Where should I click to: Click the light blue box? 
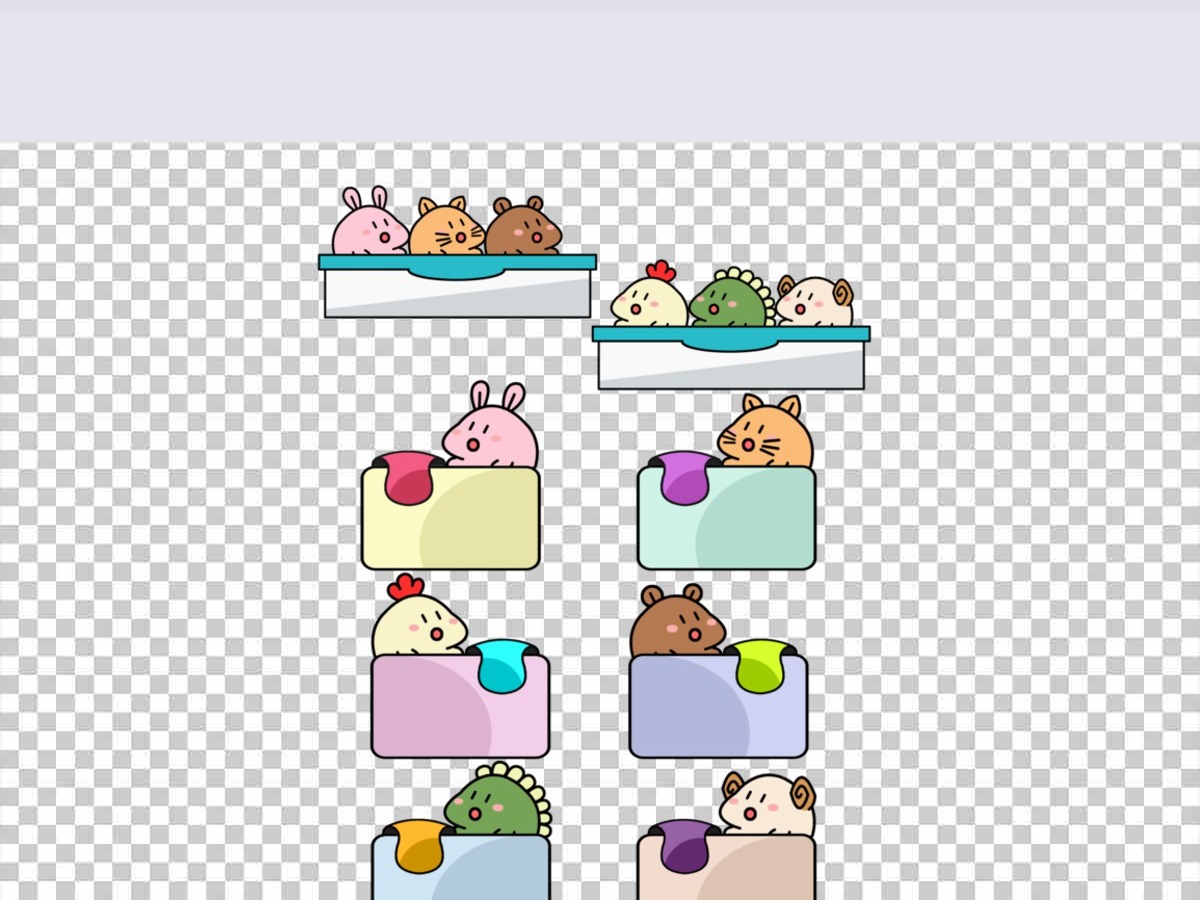[460, 868]
